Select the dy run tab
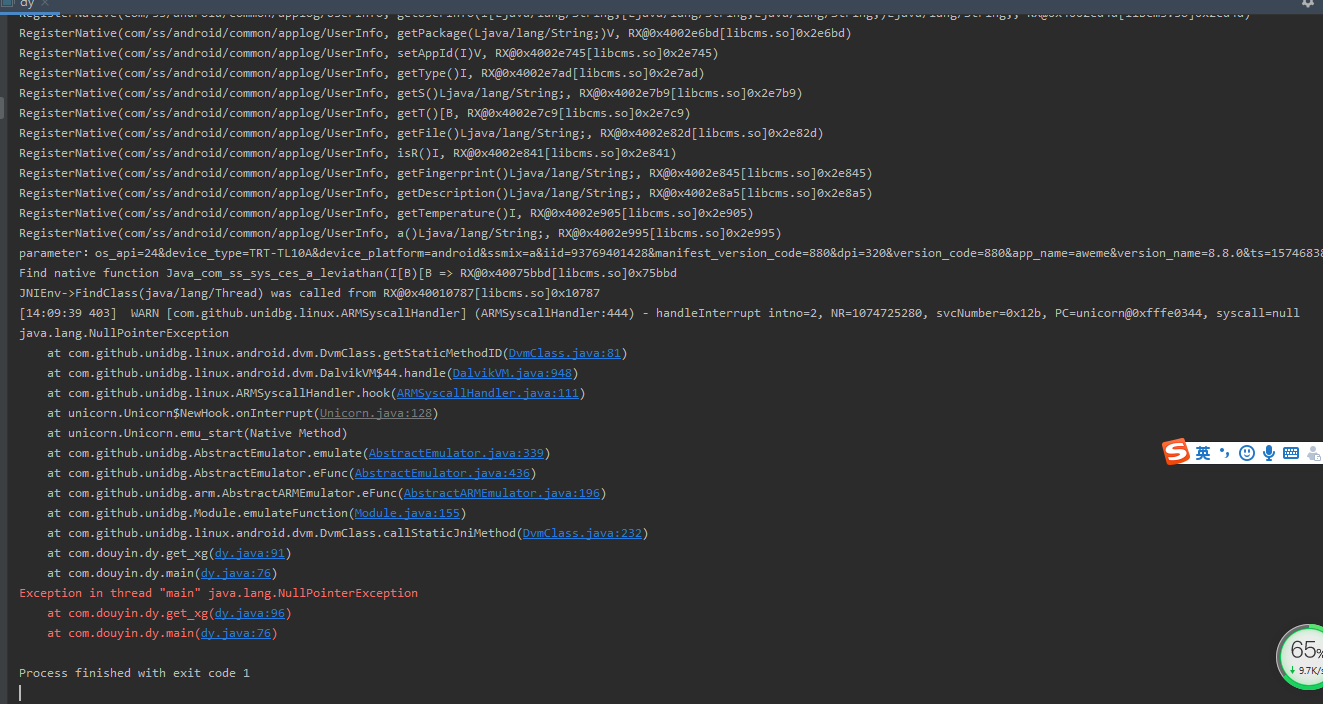The height and width of the screenshot is (704, 1323). 27,4
